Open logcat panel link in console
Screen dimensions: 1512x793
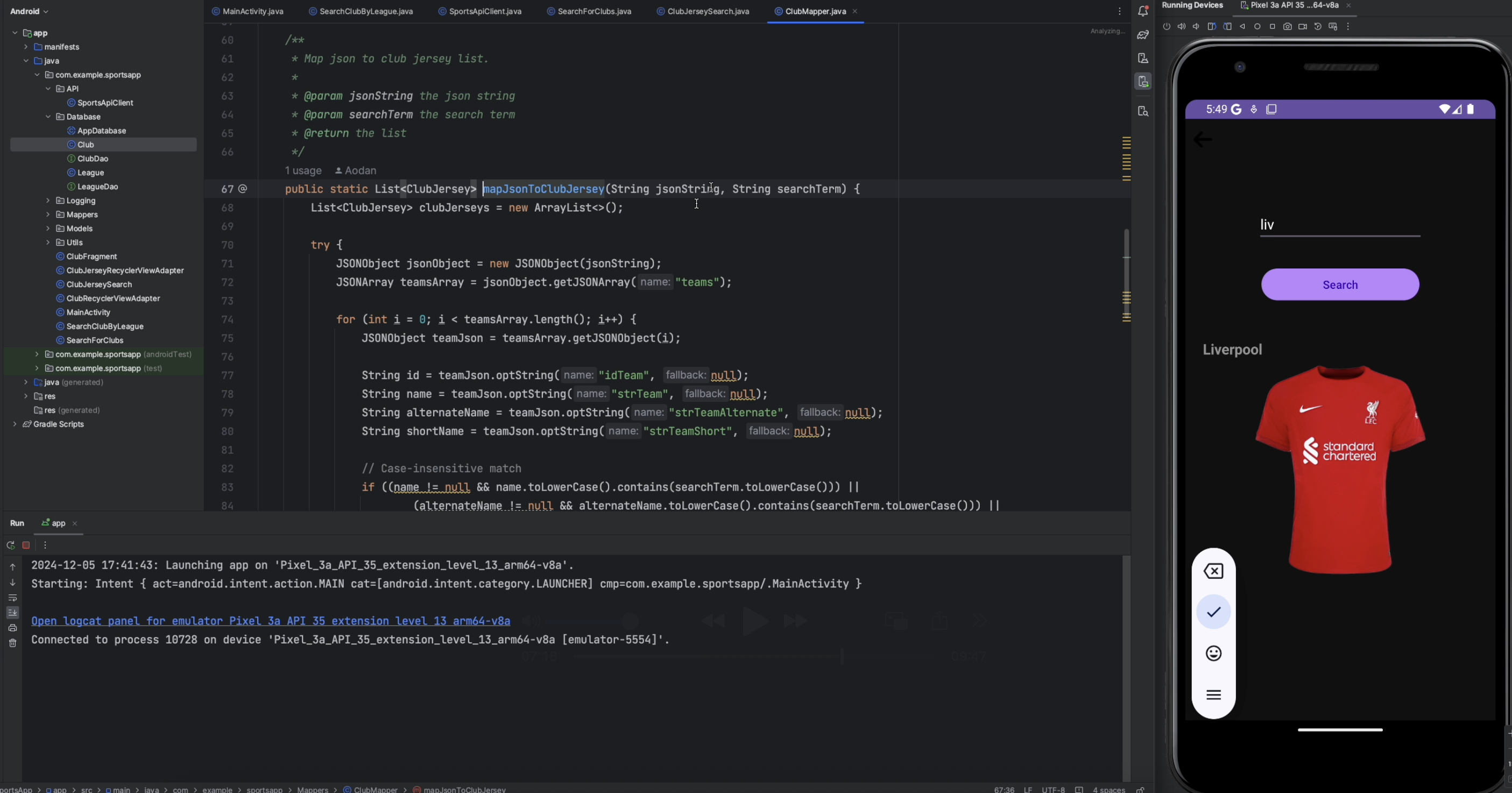[x=270, y=621]
